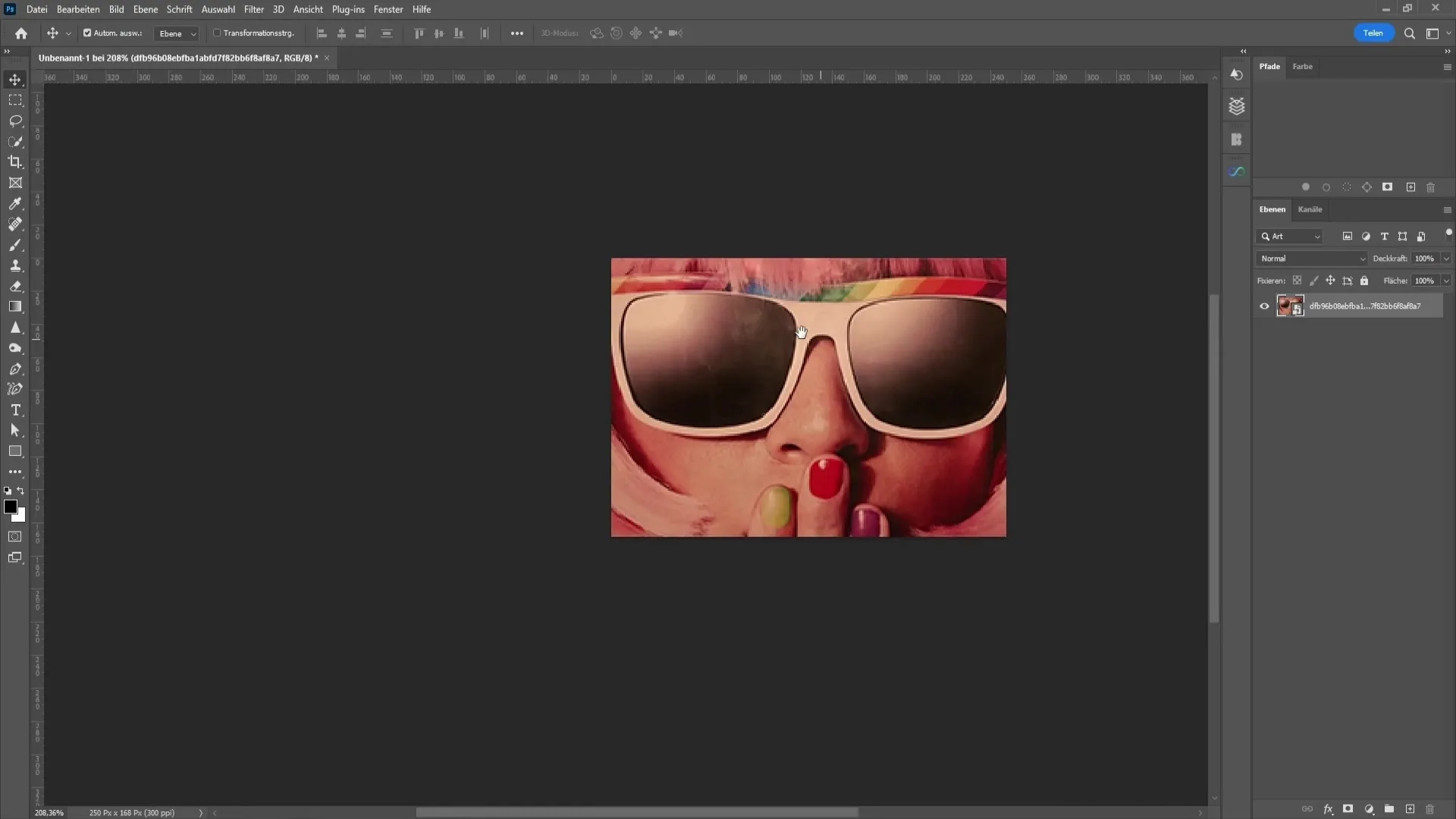
Task: Select the Path Selection tool
Action: (x=15, y=431)
